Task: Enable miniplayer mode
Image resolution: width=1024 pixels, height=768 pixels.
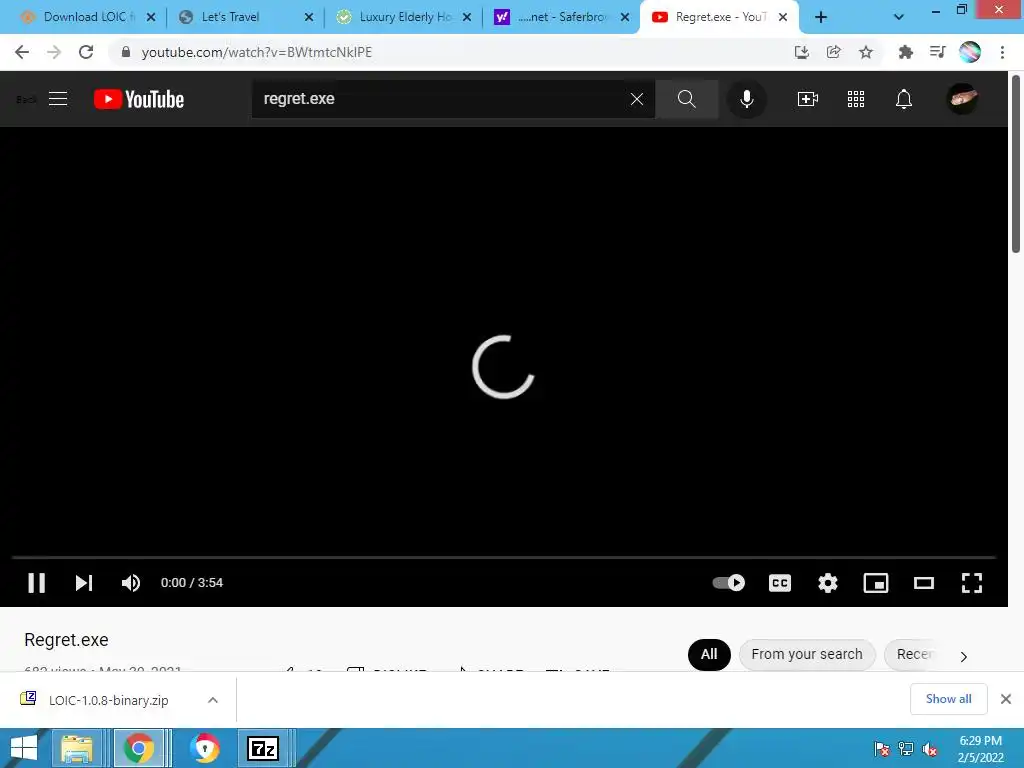Action: [x=876, y=583]
